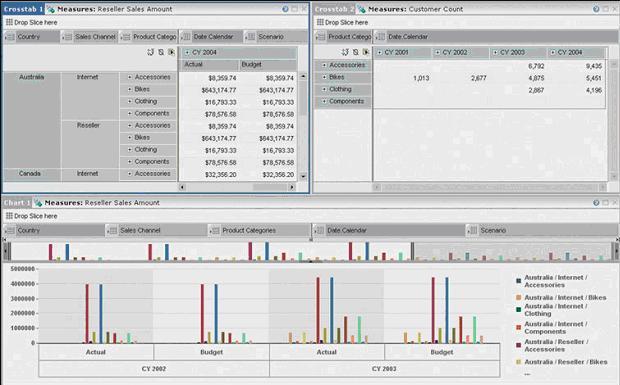This screenshot has width=620, height=385.
Task: Click the Chart 1 help icon
Action: tap(596, 202)
